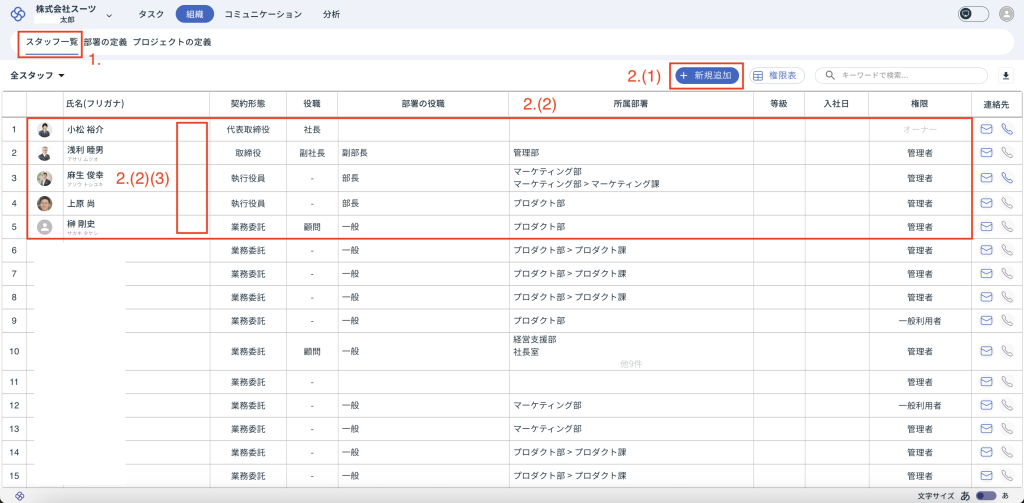Toggle the 文字サイズ font size switch
This screenshot has width=1024, height=503.
[x=985, y=496]
